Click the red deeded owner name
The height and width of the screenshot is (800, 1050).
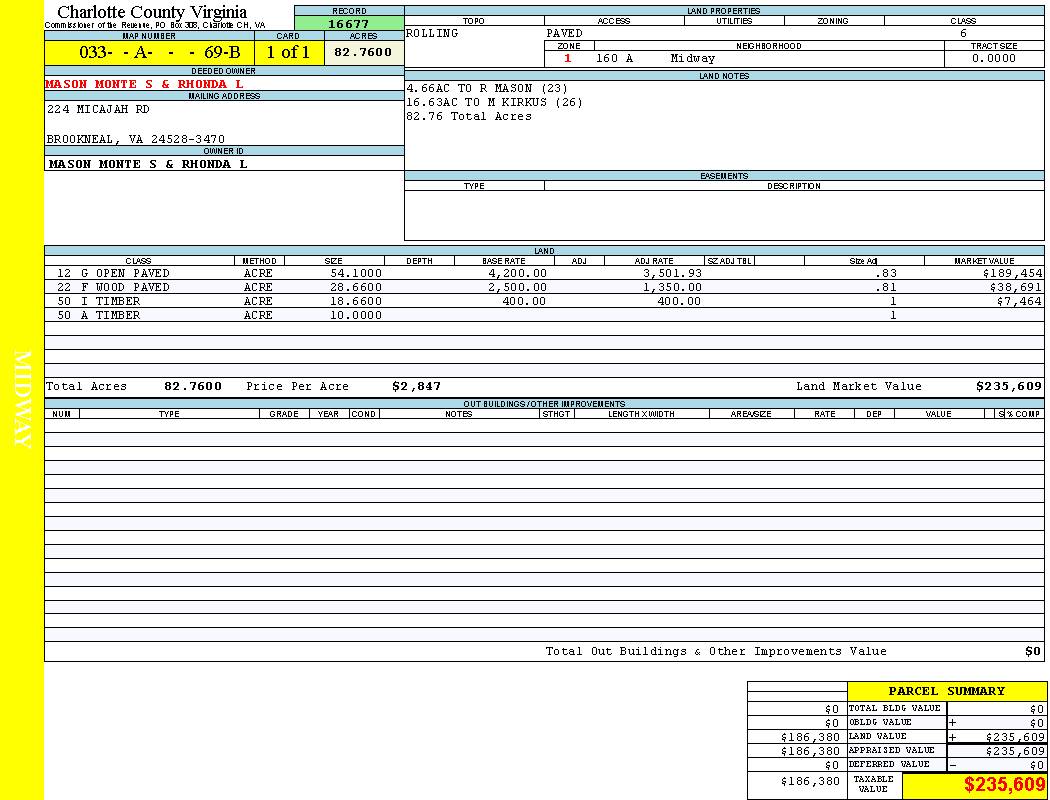point(145,84)
